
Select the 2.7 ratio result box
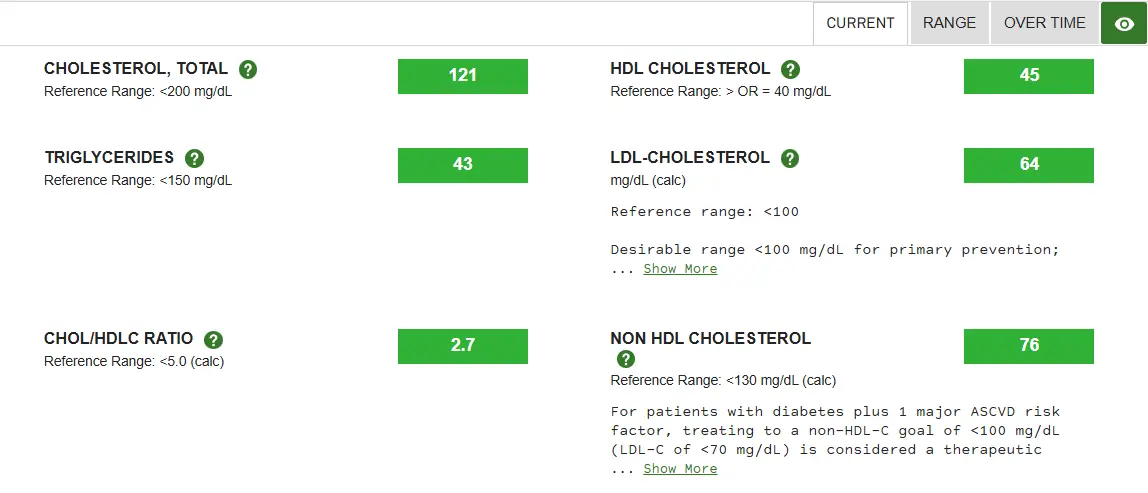(x=462, y=346)
